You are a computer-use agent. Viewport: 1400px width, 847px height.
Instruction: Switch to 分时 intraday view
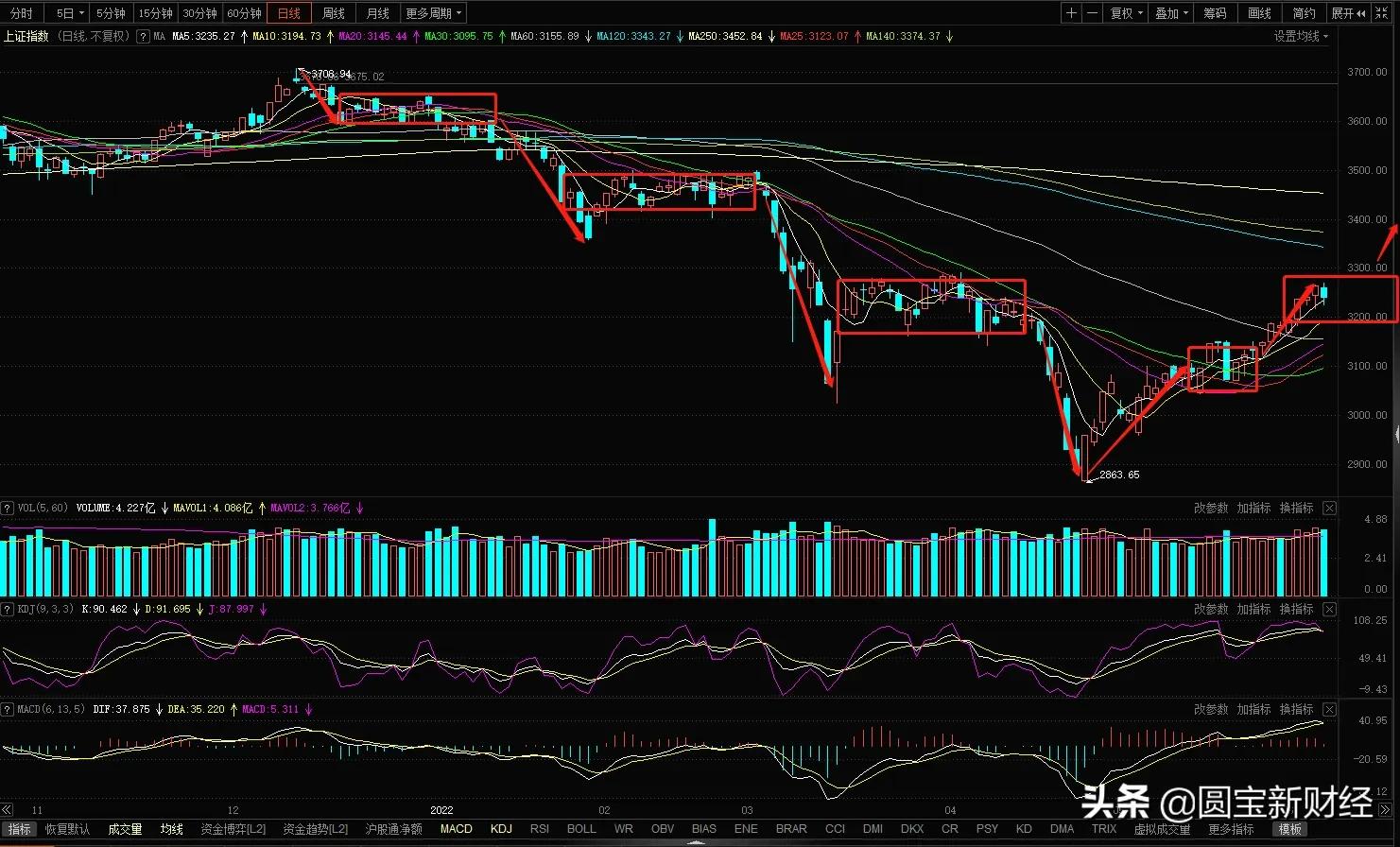pyautogui.click(x=22, y=13)
